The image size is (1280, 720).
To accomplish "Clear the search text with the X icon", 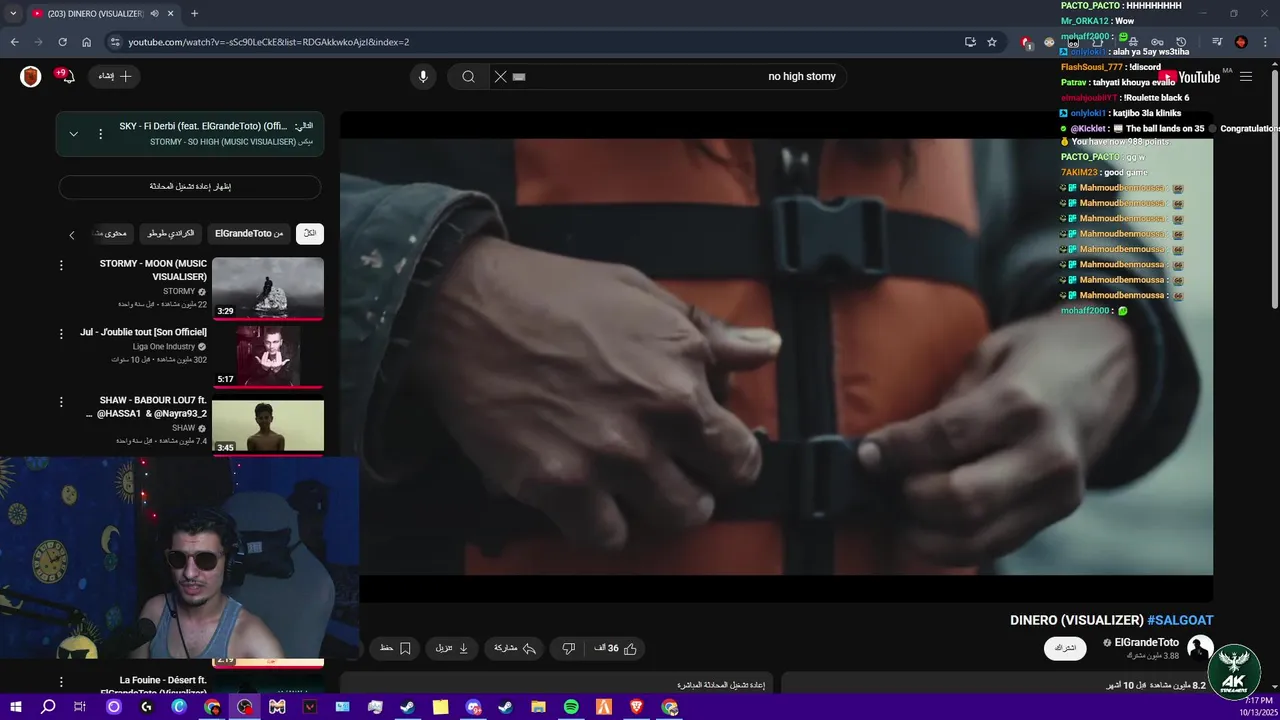I will (x=501, y=77).
